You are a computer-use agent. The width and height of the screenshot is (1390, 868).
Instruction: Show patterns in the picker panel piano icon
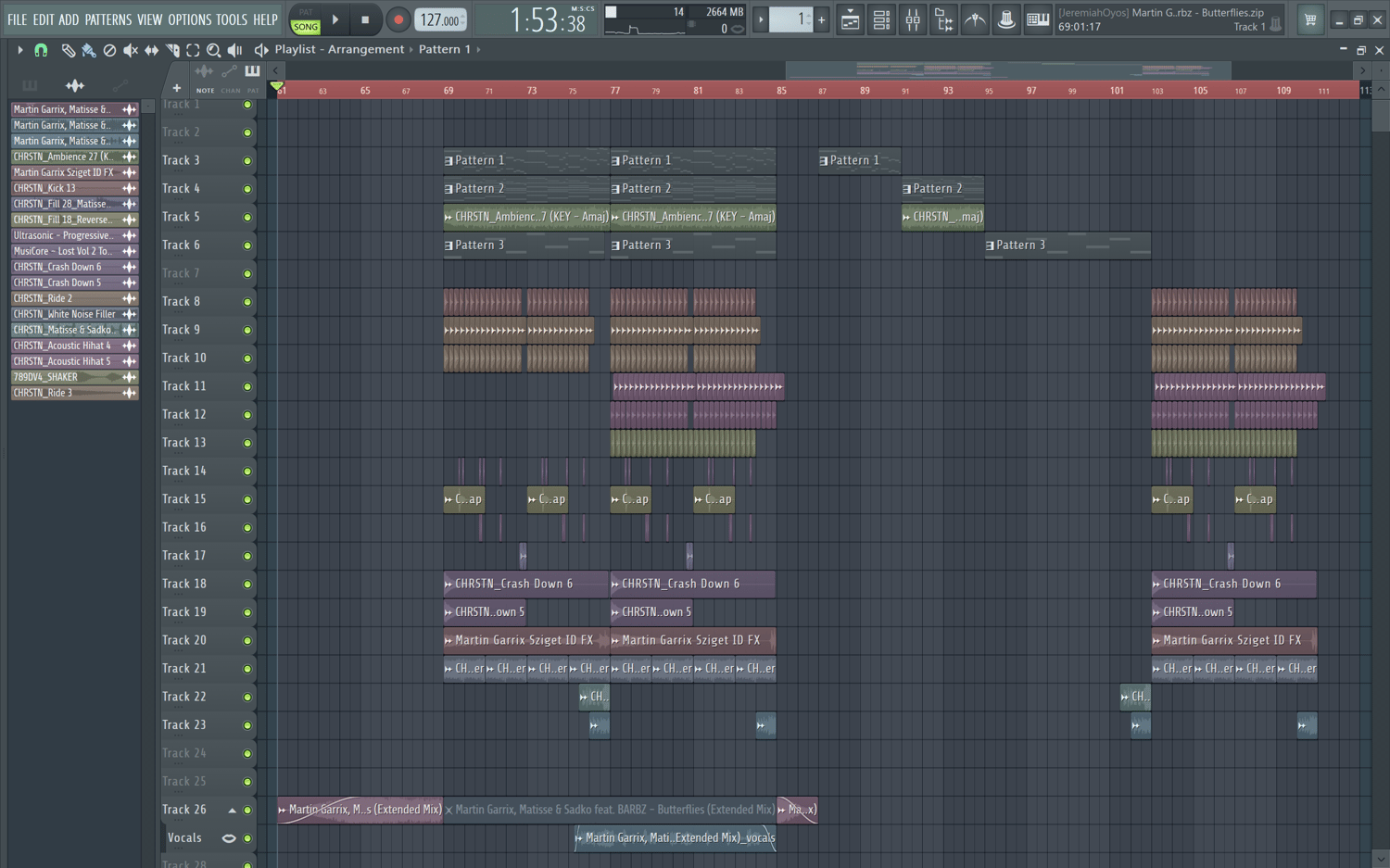click(x=30, y=85)
